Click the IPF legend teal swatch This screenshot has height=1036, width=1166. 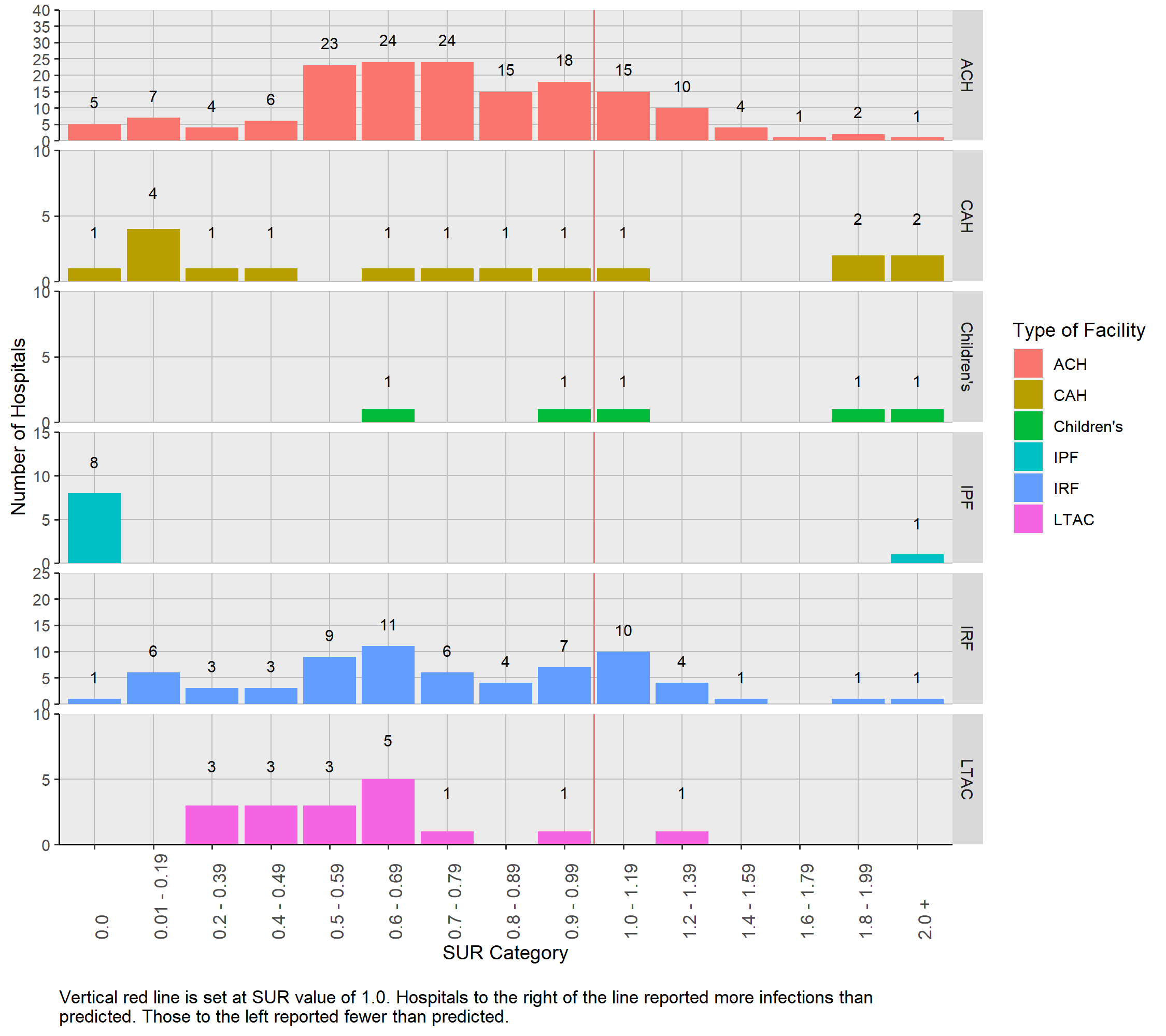point(1028,457)
